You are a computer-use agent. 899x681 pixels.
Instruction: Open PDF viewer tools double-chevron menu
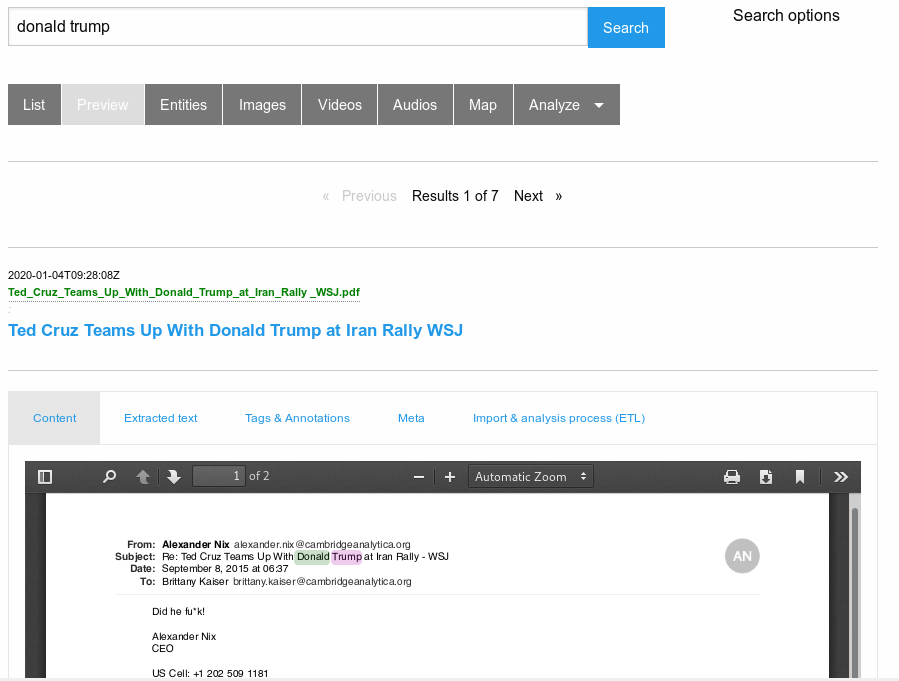[x=841, y=477]
